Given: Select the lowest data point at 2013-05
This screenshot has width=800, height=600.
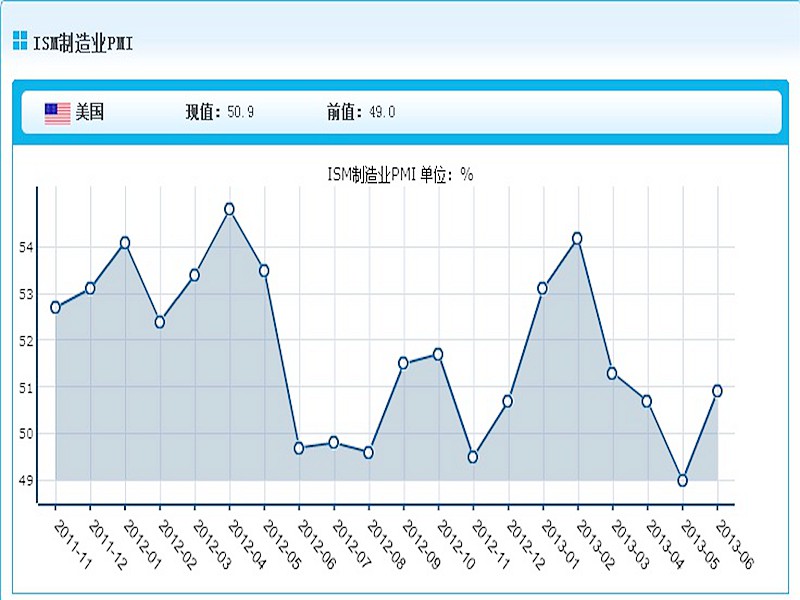Looking at the screenshot, I should 682,481.
